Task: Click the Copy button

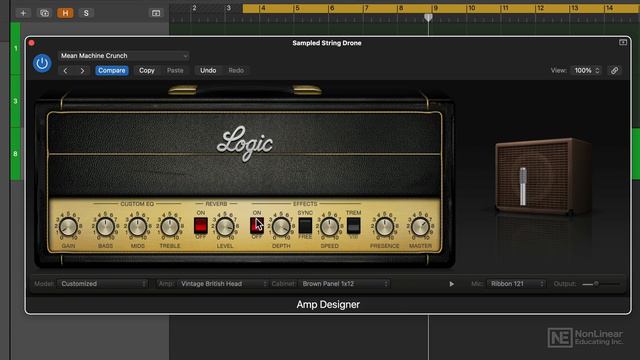Action: click(x=147, y=71)
